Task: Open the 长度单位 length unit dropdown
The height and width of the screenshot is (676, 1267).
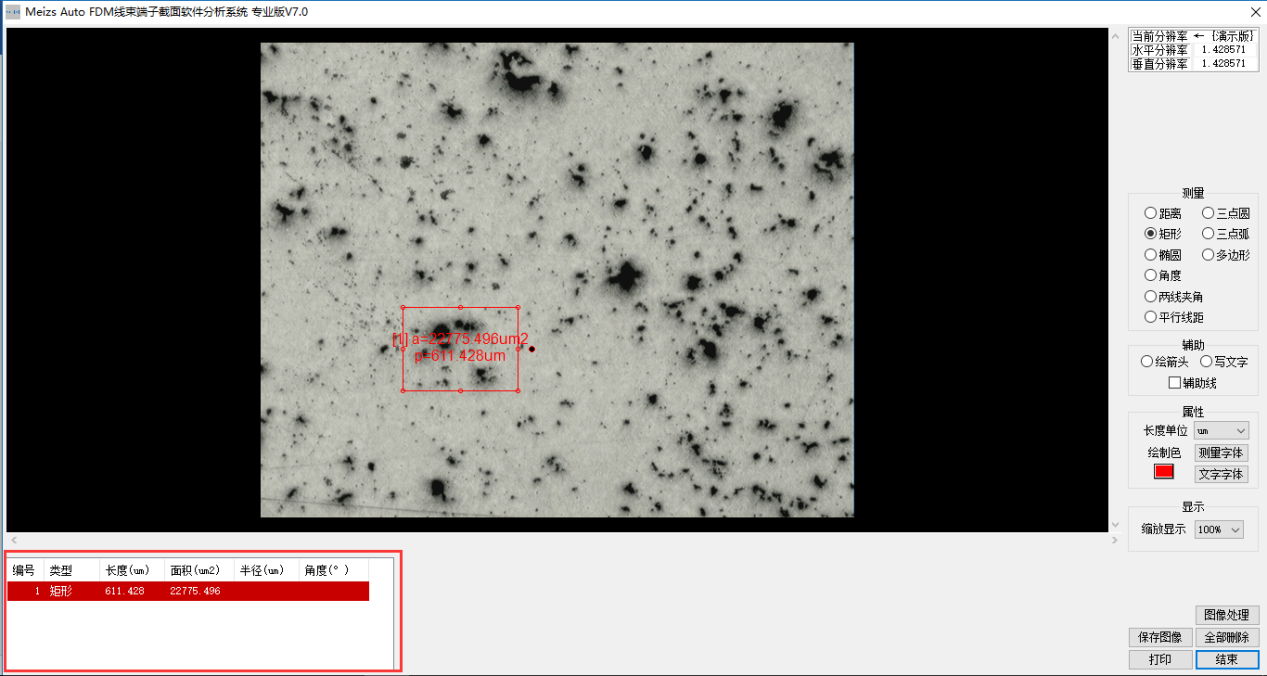Action: pyautogui.click(x=1221, y=430)
